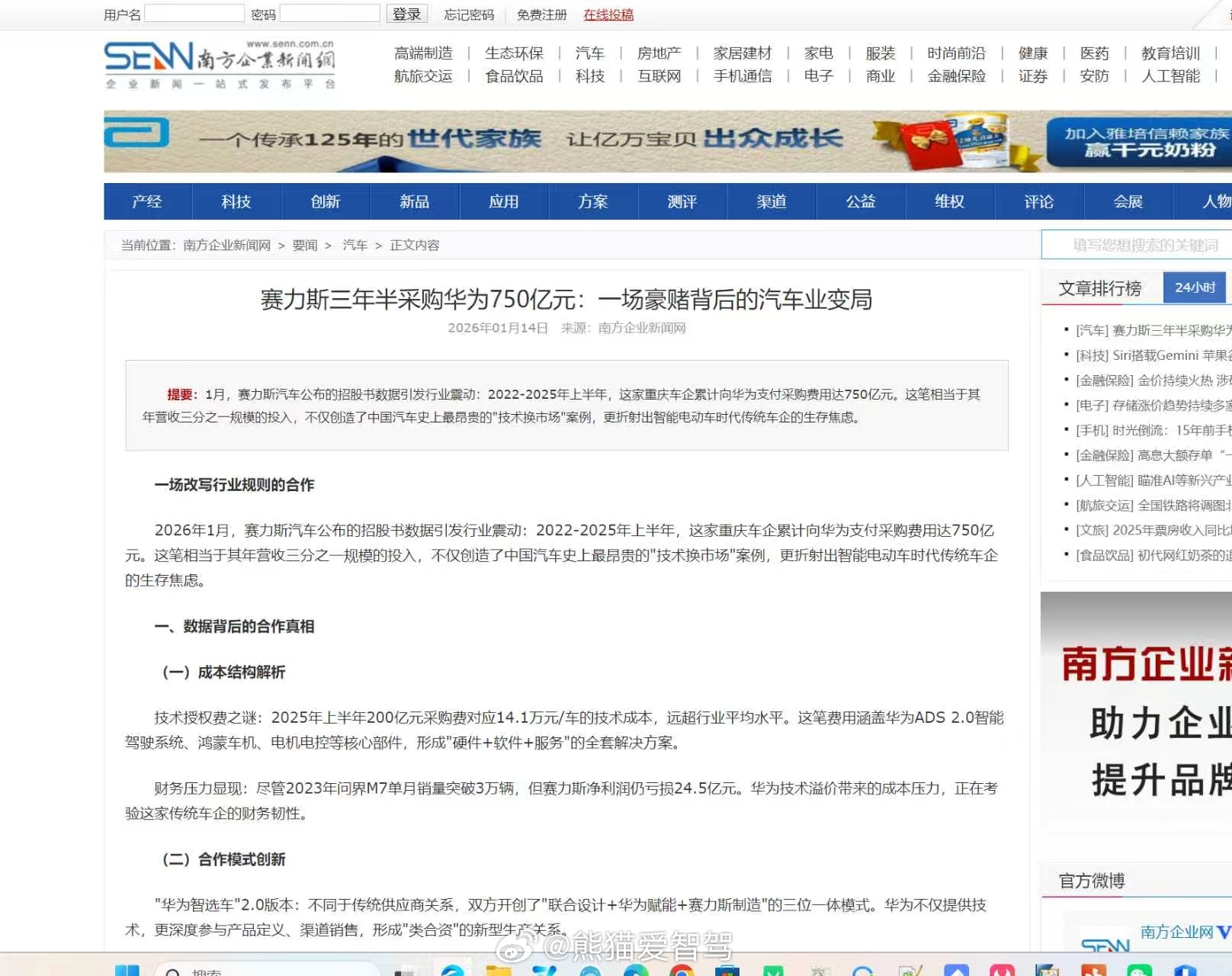
Task: Open the 商业 category
Action: tap(881, 76)
